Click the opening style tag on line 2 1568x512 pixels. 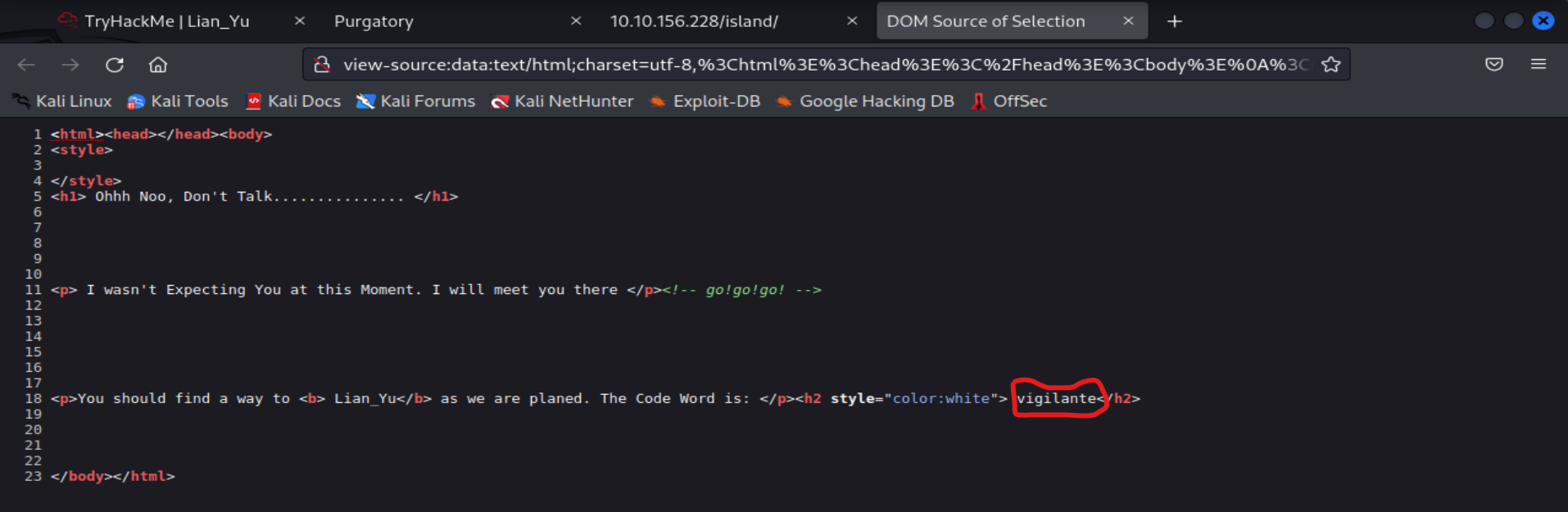point(82,150)
